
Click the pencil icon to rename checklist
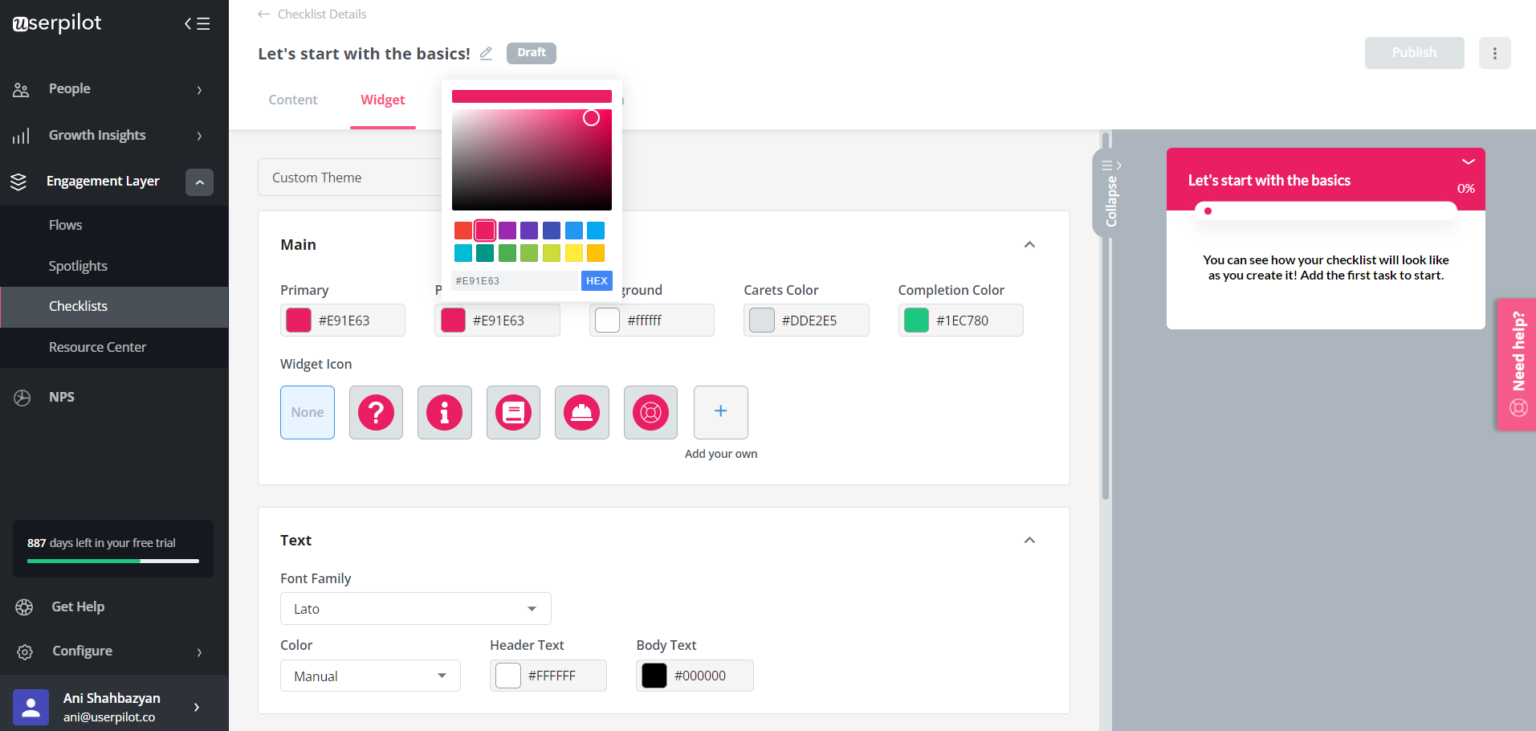(x=486, y=53)
